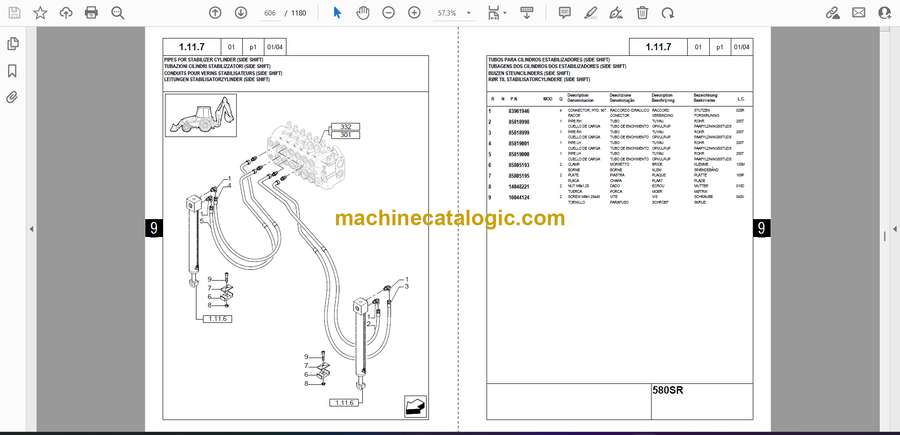This screenshot has height=435, width=900.
Task: Go to previous page arrow
Action: [x=215, y=13]
